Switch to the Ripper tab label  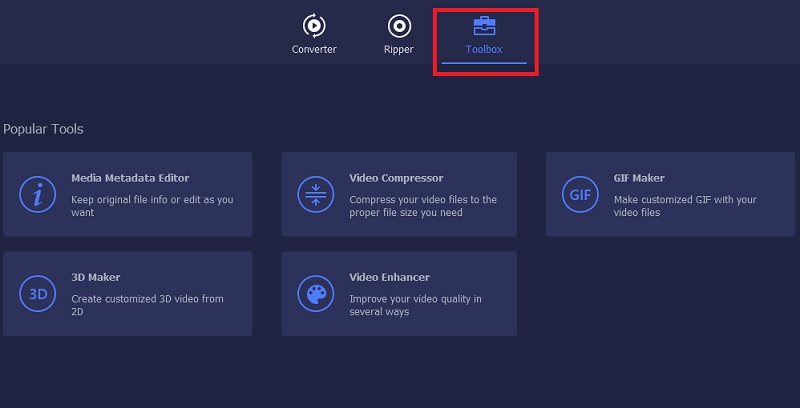399,49
